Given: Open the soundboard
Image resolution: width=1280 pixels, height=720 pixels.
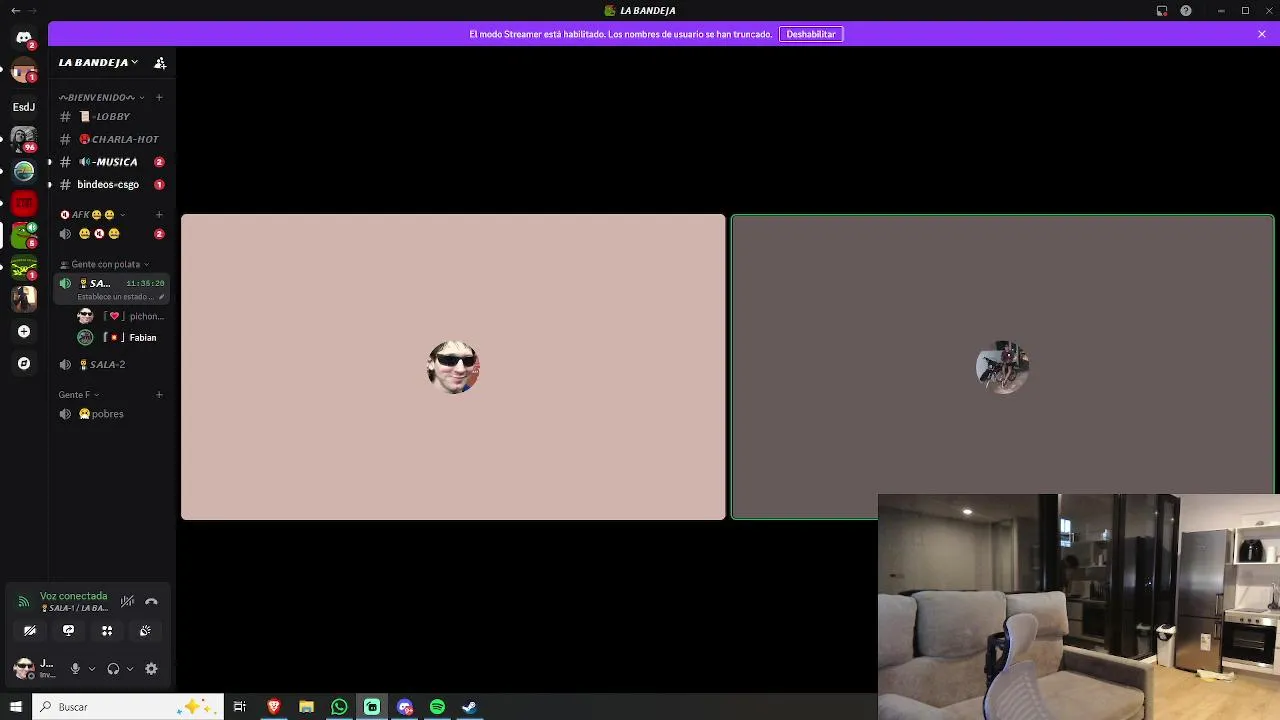Looking at the screenshot, I should click(x=145, y=631).
